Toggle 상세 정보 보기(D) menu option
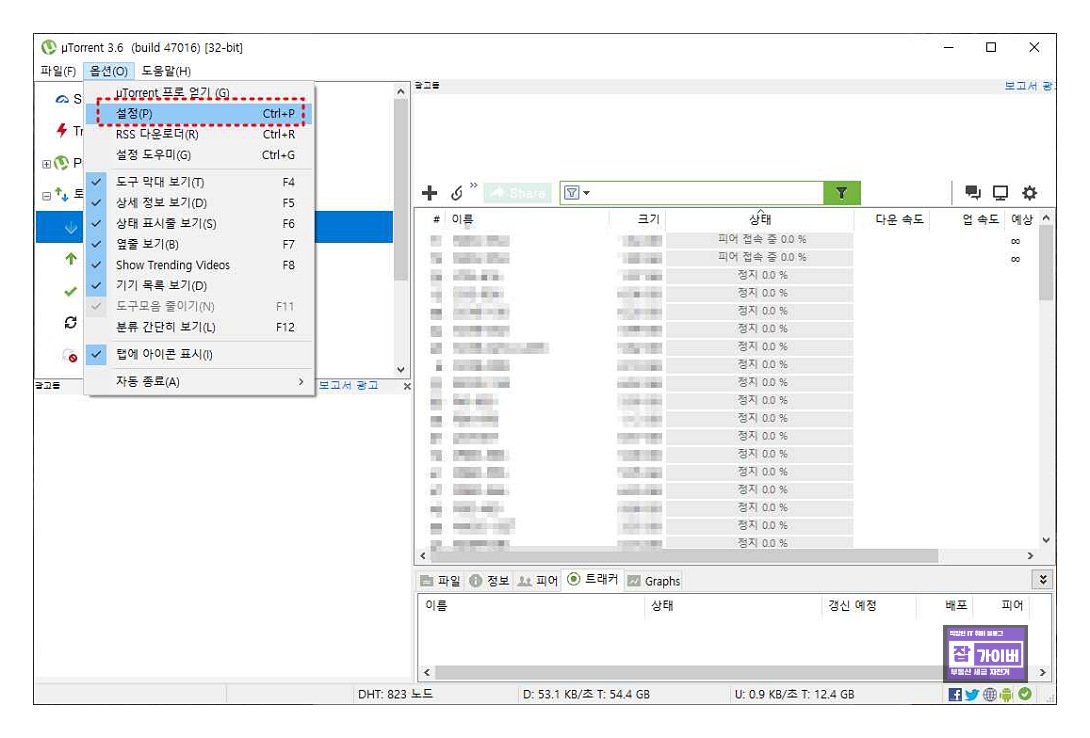The height and width of the screenshot is (738, 1090). pyautogui.click(x=199, y=203)
